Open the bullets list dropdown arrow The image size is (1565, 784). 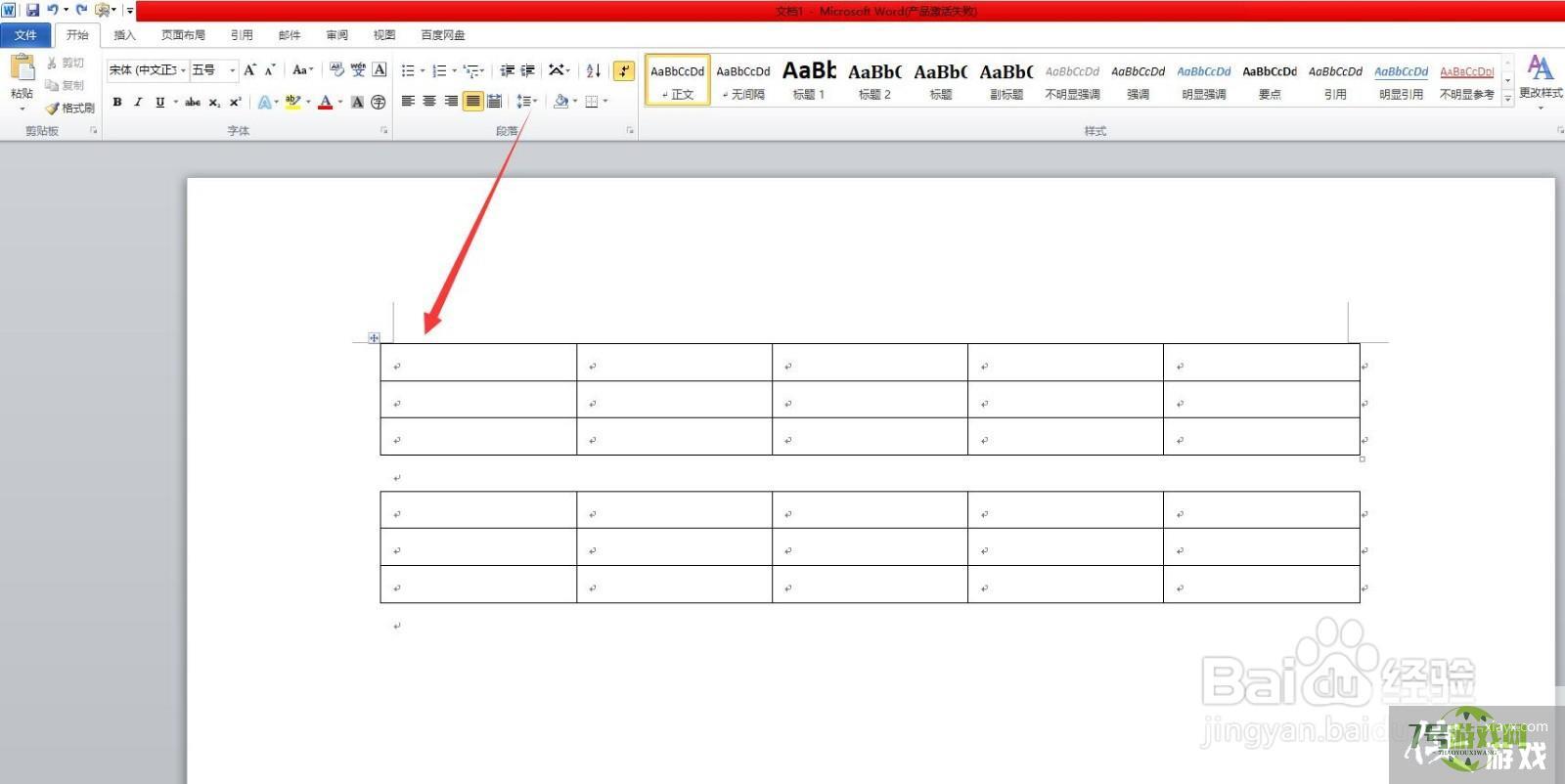[423, 70]
